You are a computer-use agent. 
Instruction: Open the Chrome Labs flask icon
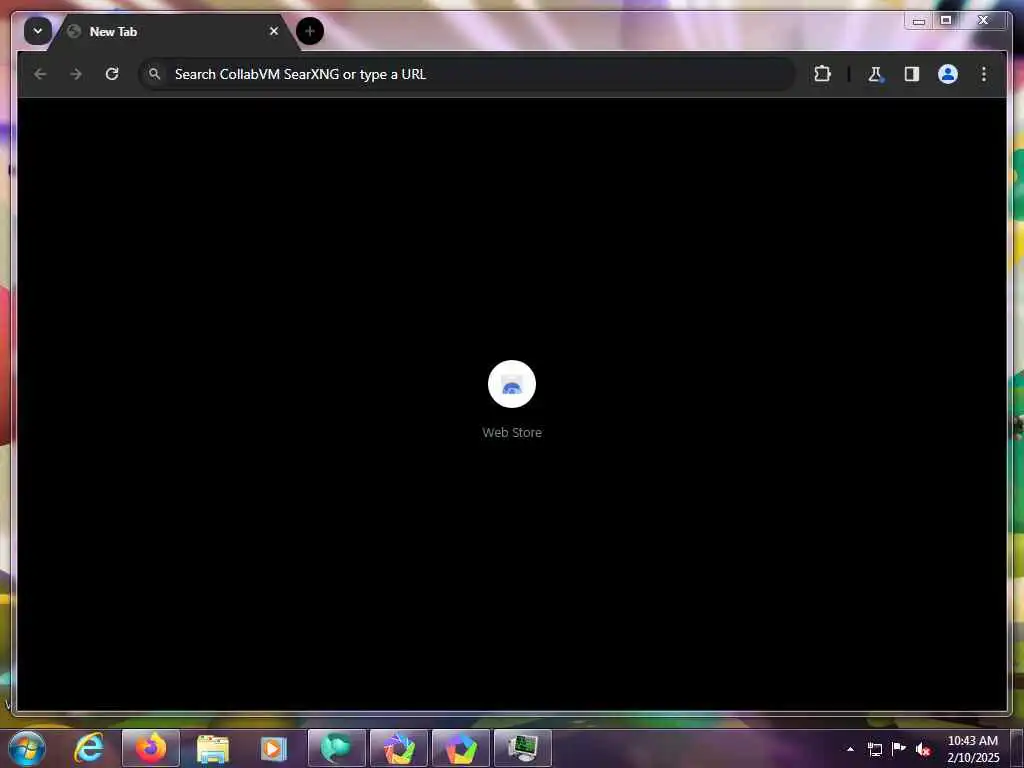tap(875, 74)
